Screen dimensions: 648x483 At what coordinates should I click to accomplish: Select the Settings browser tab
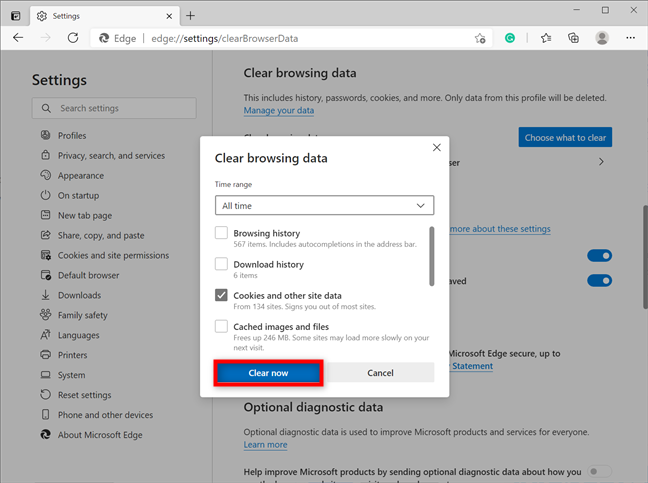105,16
